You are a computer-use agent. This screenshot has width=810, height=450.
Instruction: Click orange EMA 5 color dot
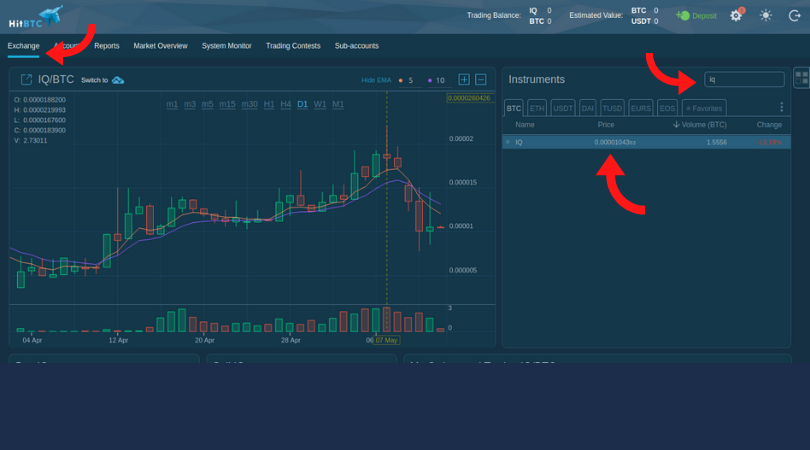[x=400, y=81]
